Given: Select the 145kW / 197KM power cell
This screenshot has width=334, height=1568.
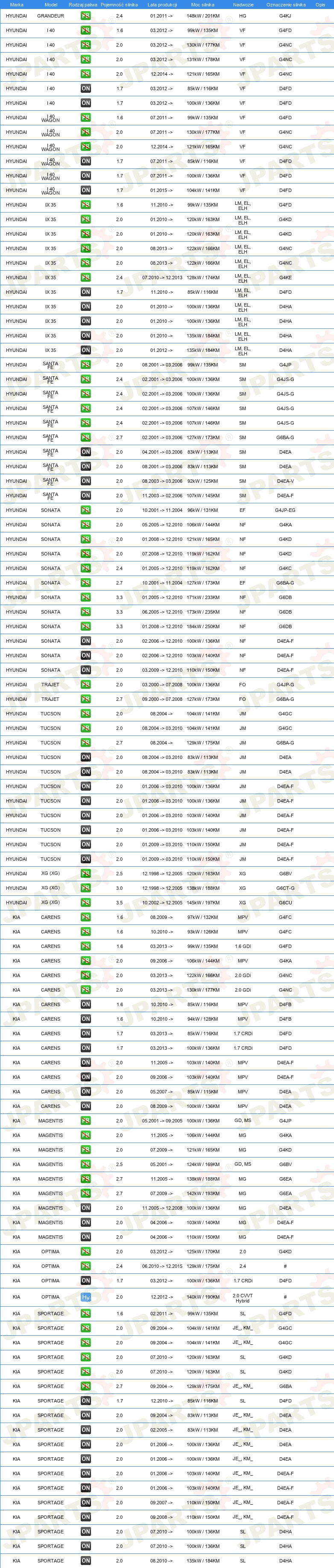Looking at the screenshot, I should pos(203,903).
